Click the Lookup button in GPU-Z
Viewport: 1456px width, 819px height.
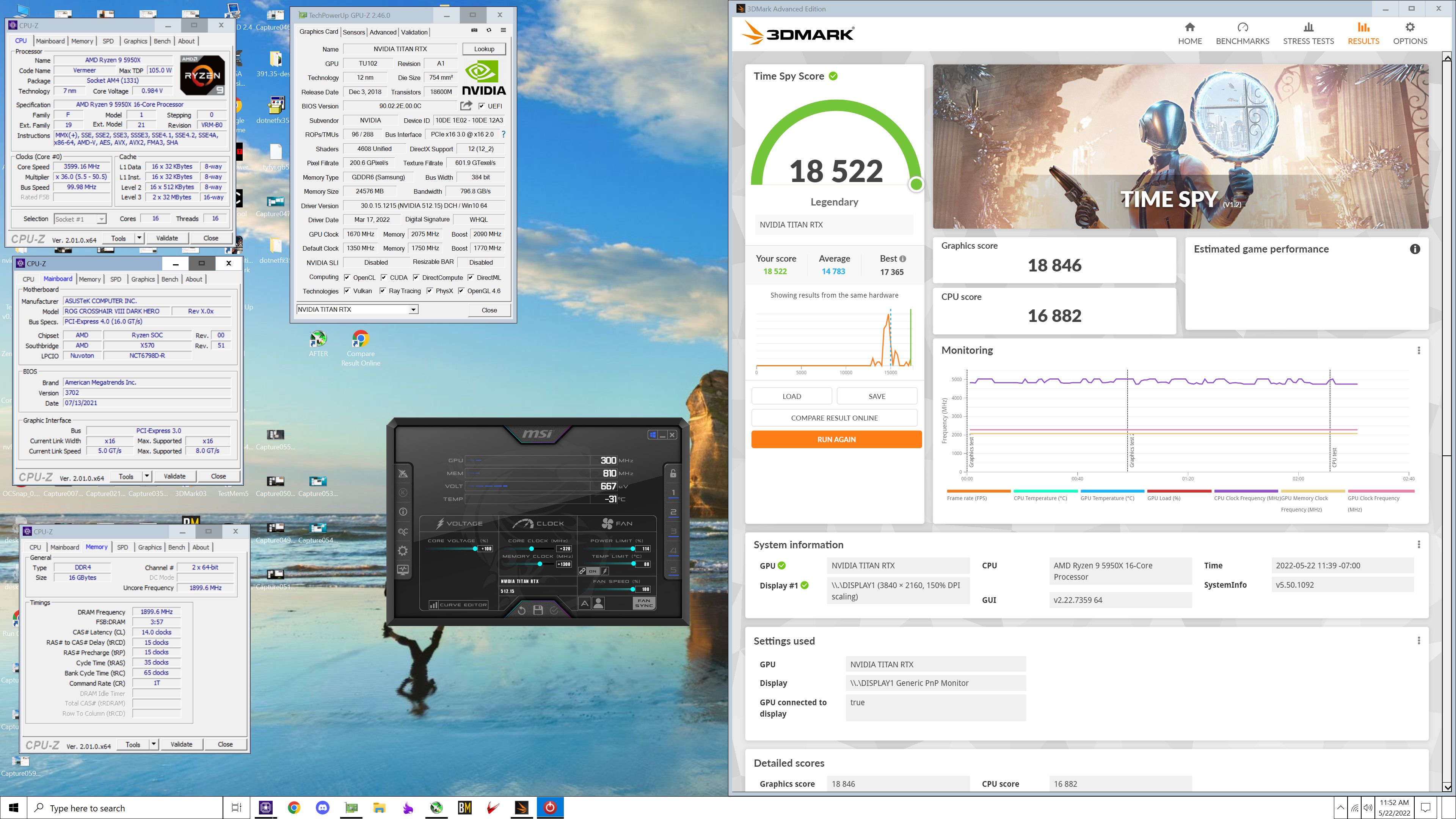tap(484, 49)
